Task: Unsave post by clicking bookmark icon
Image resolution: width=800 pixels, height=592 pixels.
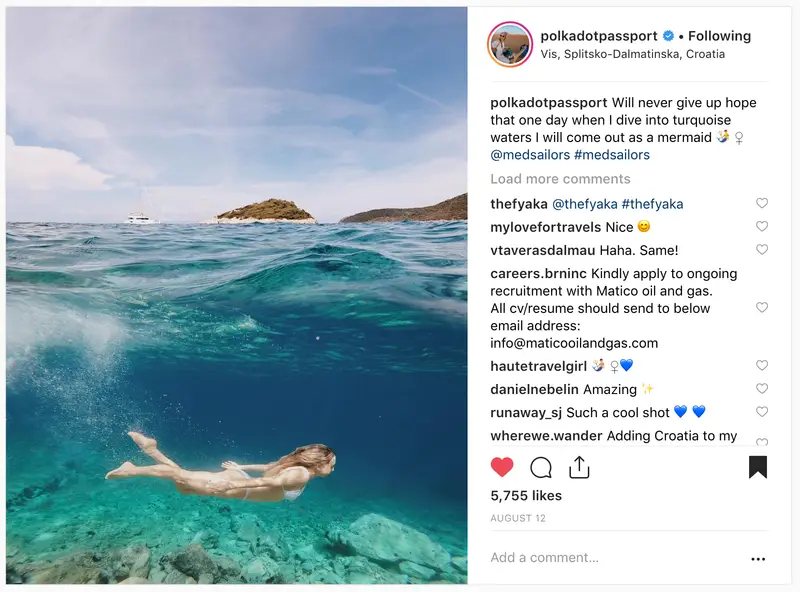Action: pyautogui.click(x=758, y=465)
